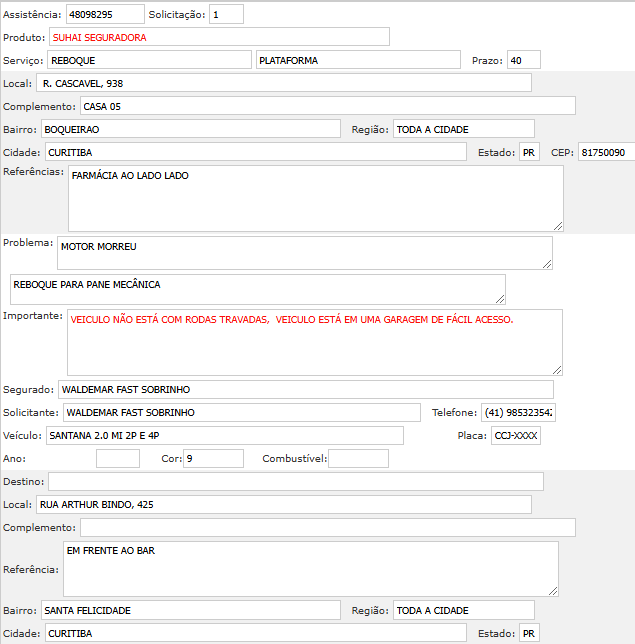Select the Segurado field WALDEMAR FAST SOBRINHO
The image size is (635, 644).
pos(306,389)
